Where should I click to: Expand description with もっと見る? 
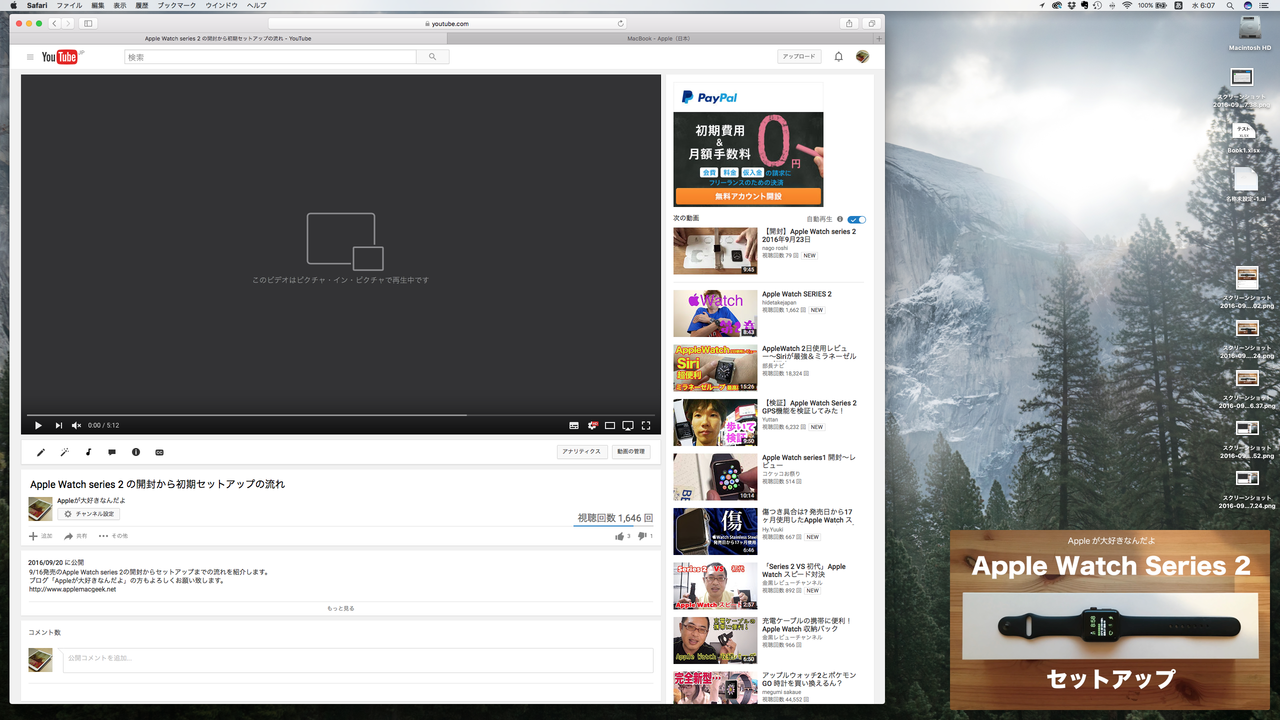(x=341, y=608)
